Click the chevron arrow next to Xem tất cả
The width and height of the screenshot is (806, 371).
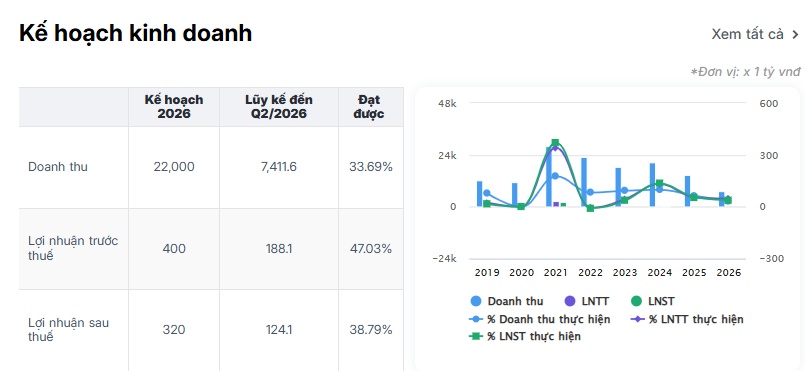[795, 35]
